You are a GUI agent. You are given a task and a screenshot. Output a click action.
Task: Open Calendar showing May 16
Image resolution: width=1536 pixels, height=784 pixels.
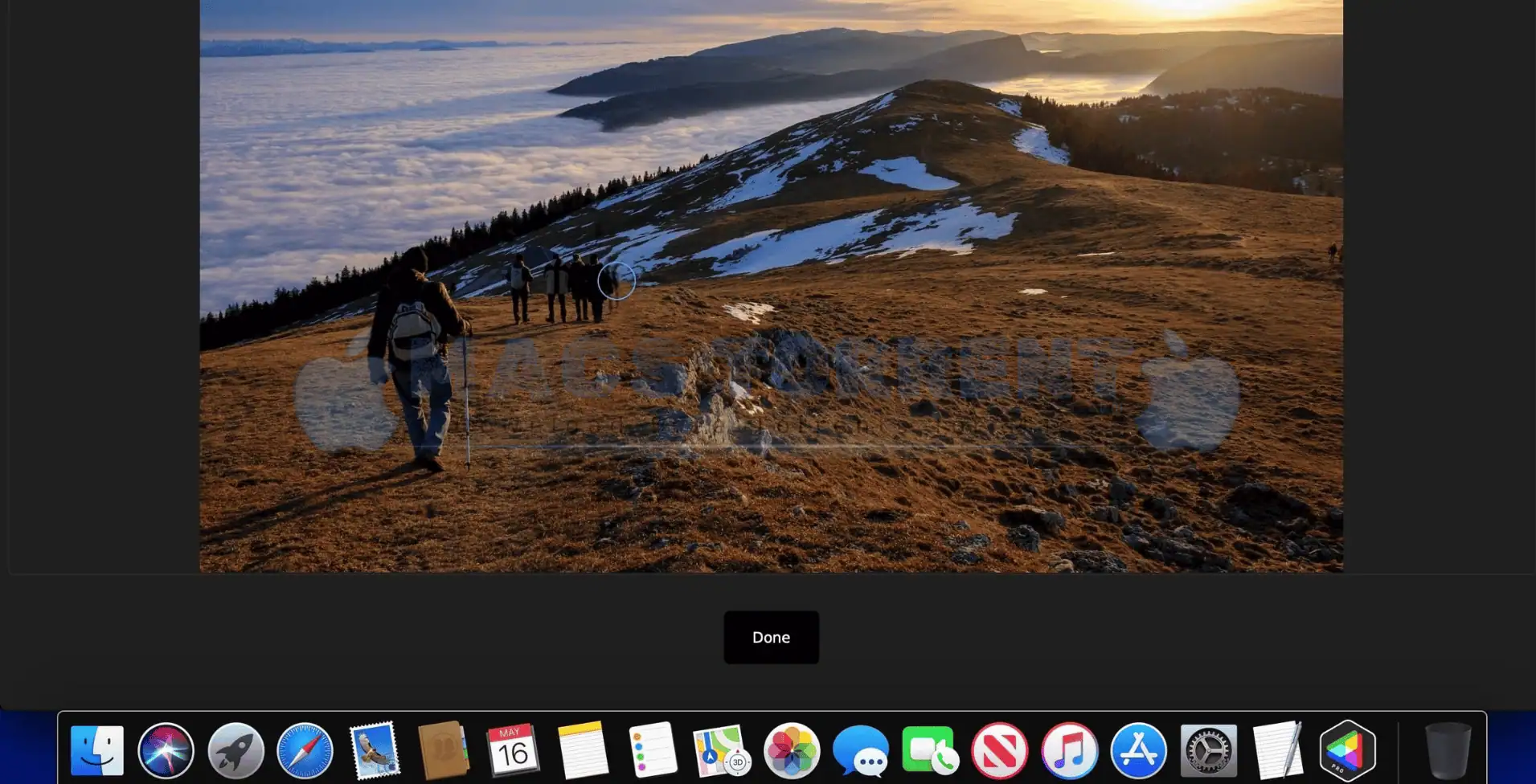point(513,751)
